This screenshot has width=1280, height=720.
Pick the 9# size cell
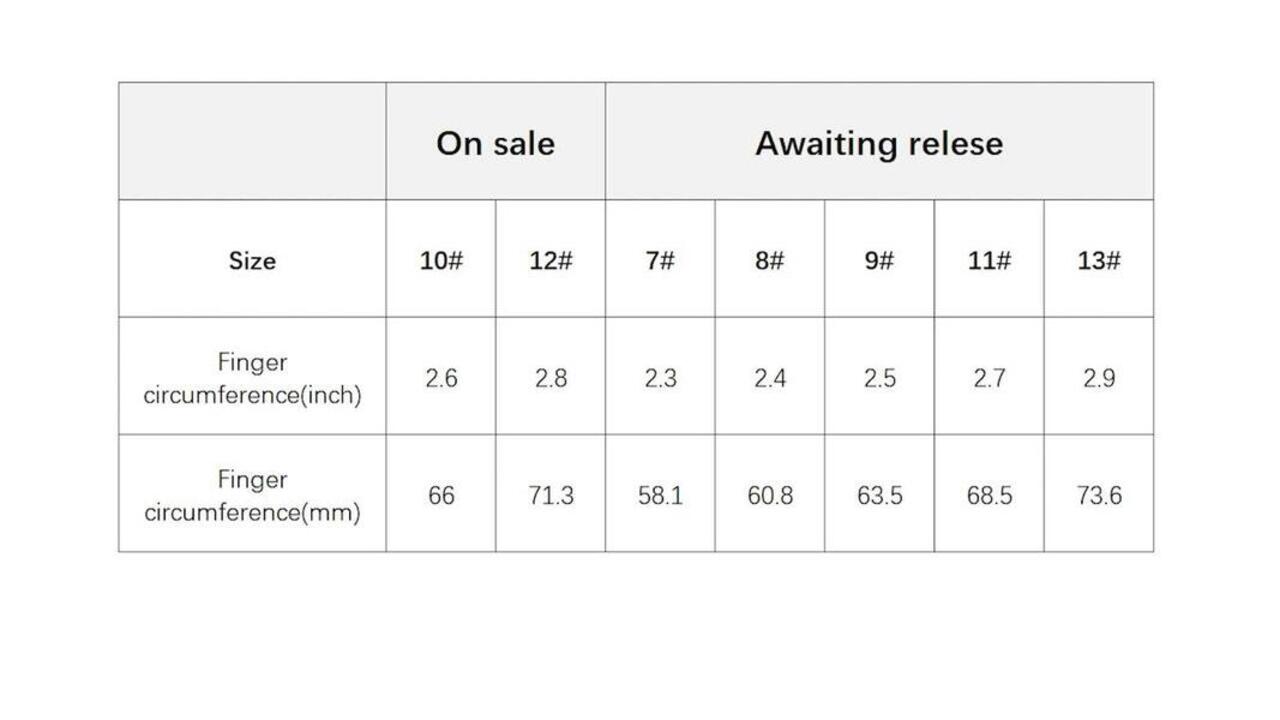pyautogui.click(x=879, y=260)
